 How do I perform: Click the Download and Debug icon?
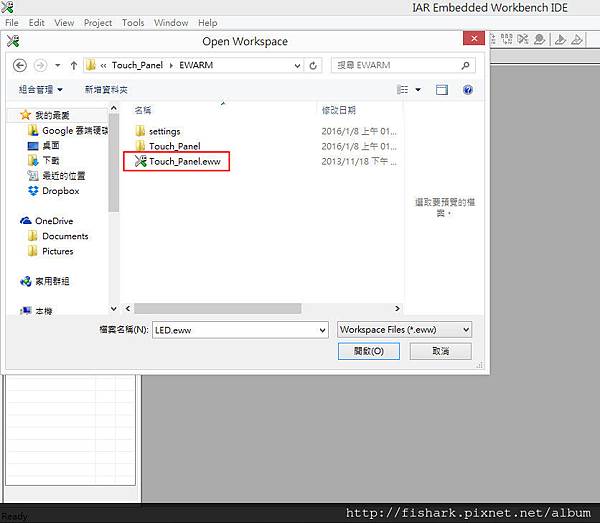tap(560, 39)
